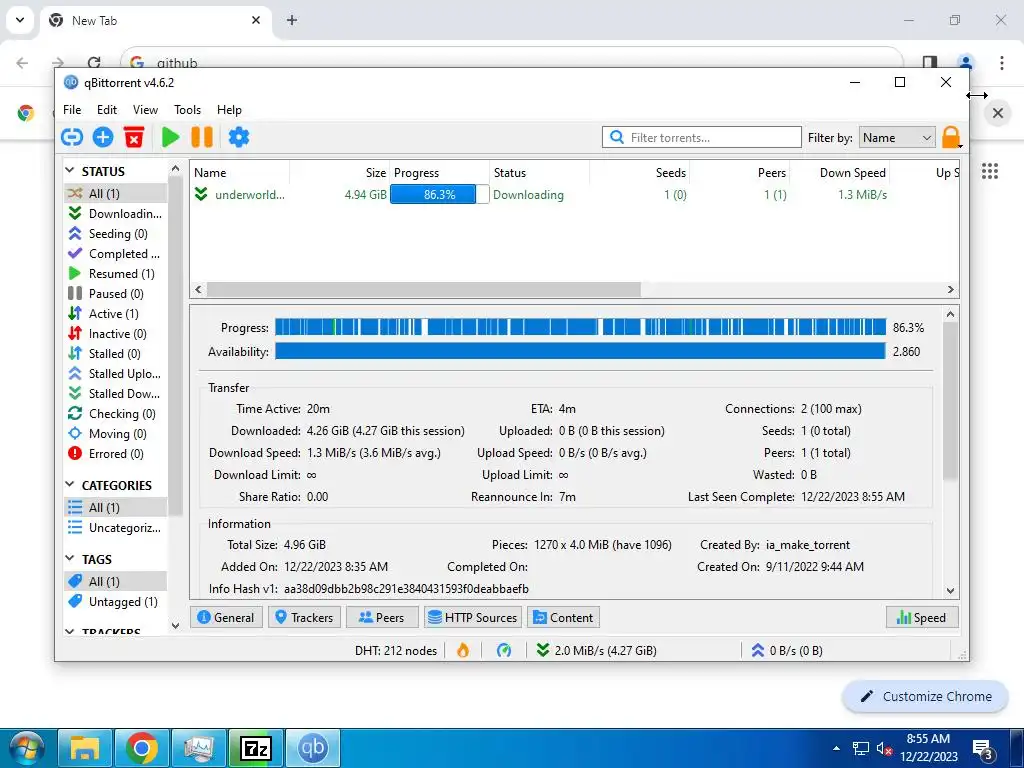Image resolution: width=1024 pixels, height=768 pixels.
Task: Open the Edit menu
Action: pos(106,110)
